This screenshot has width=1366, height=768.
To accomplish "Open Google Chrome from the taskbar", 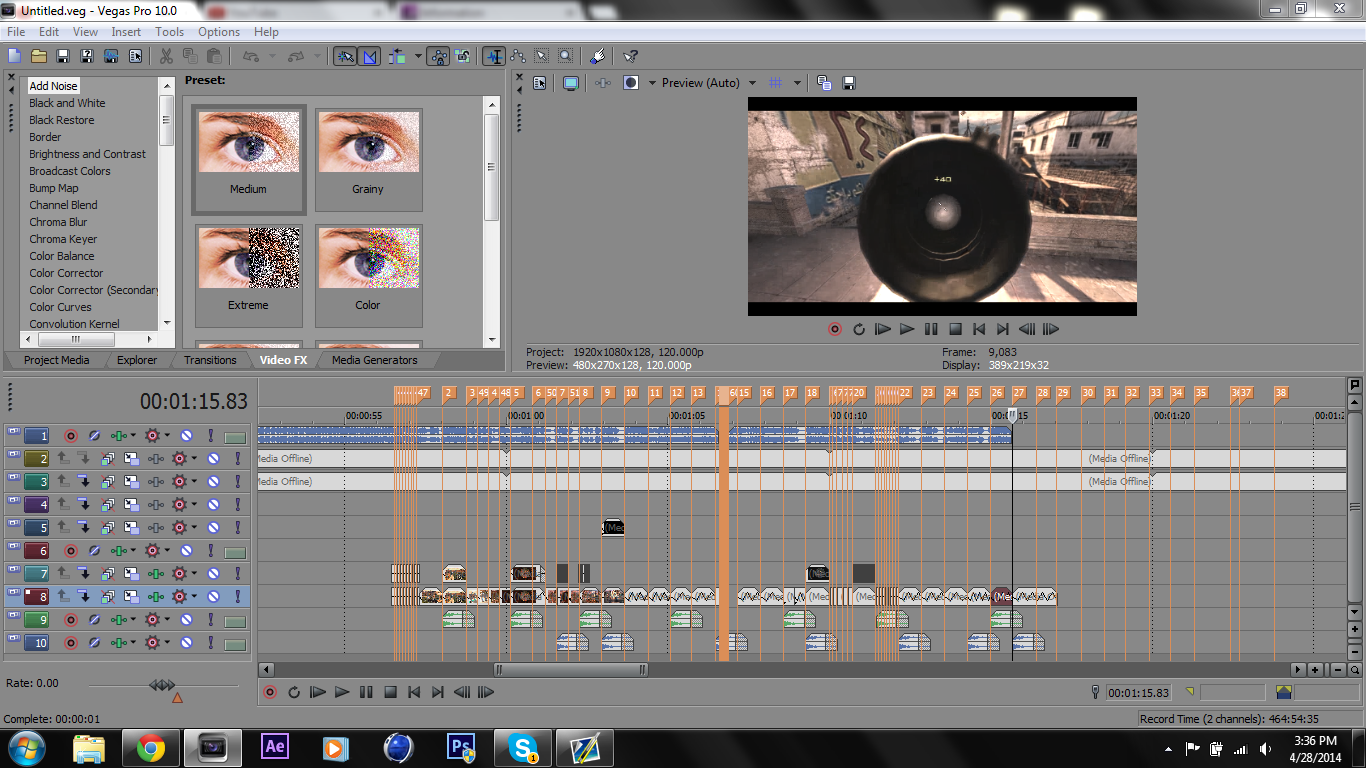I will pyautogui.click(x=151, y=748).
